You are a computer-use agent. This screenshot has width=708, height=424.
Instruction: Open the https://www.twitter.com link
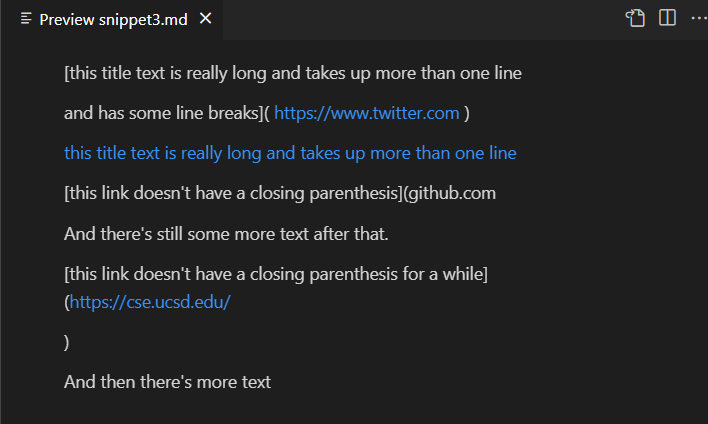367,113
